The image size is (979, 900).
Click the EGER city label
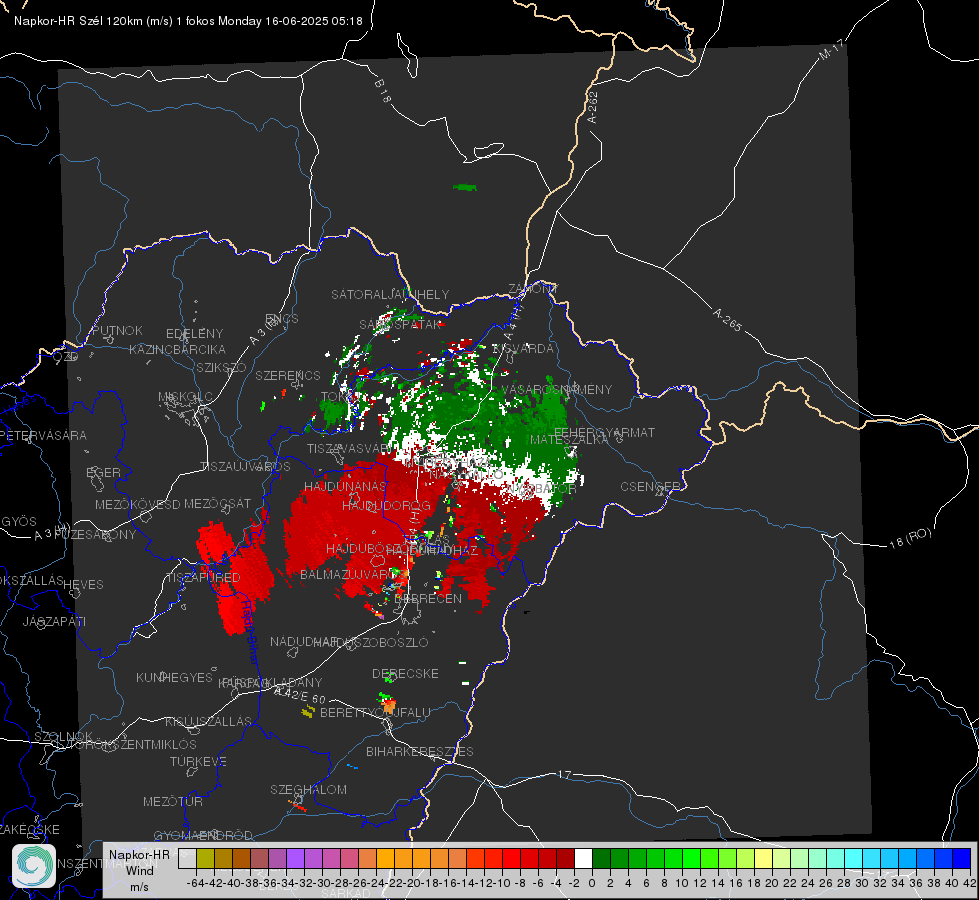(x=104, y=472)
